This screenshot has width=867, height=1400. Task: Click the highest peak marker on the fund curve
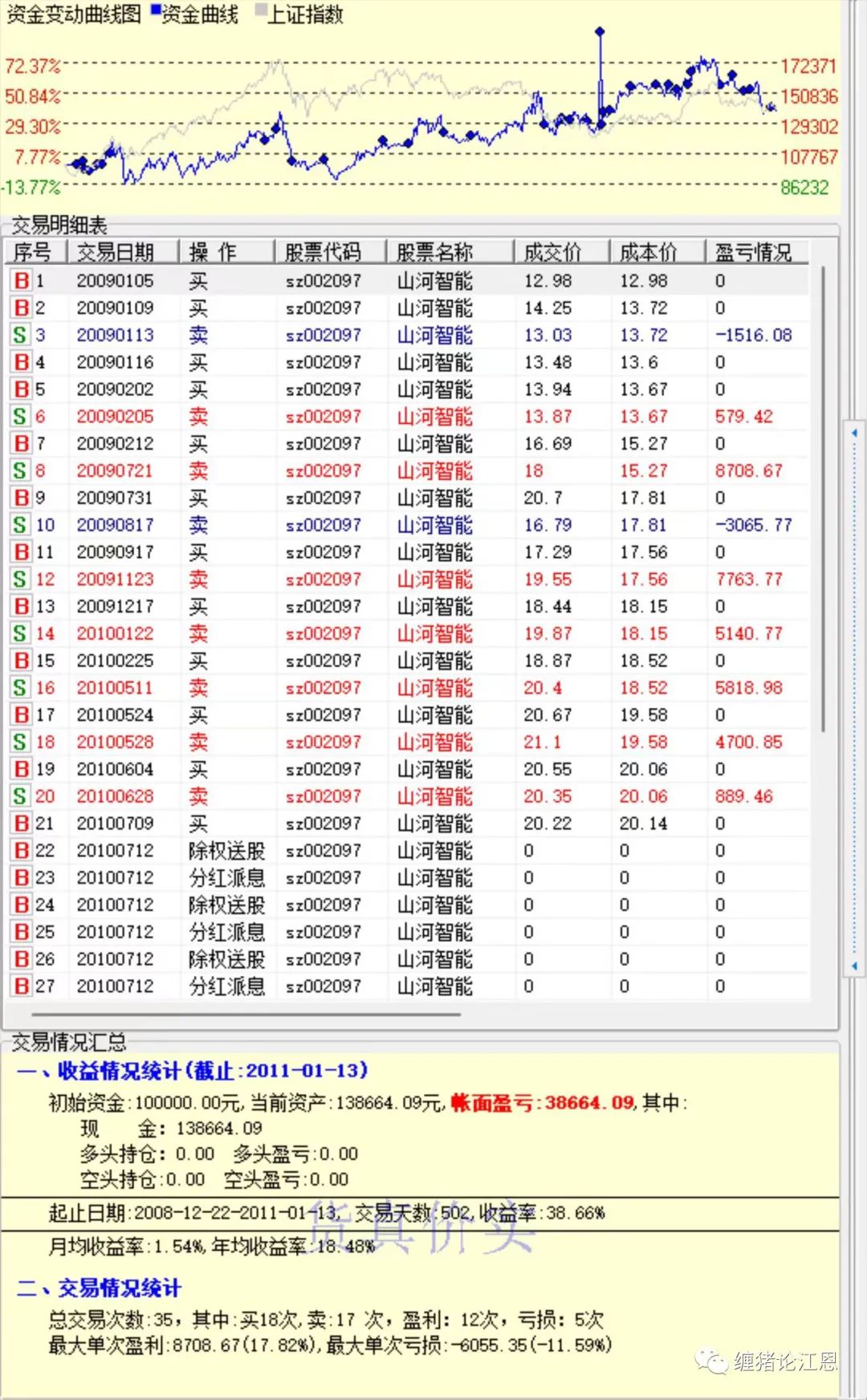[600, 32]
